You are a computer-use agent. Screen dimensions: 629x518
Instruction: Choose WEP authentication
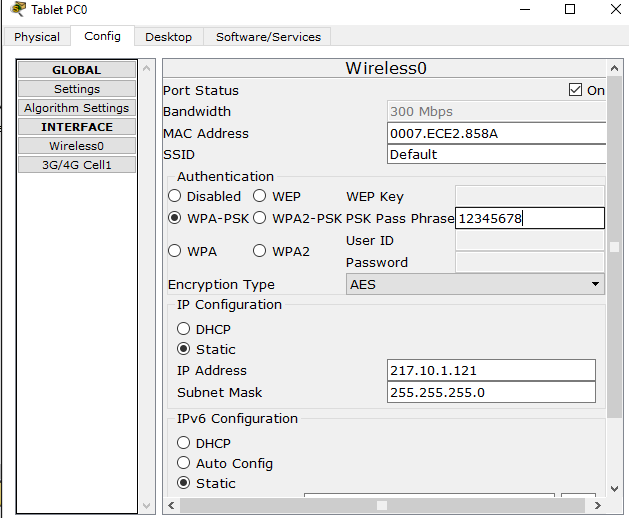click(260, 196)
